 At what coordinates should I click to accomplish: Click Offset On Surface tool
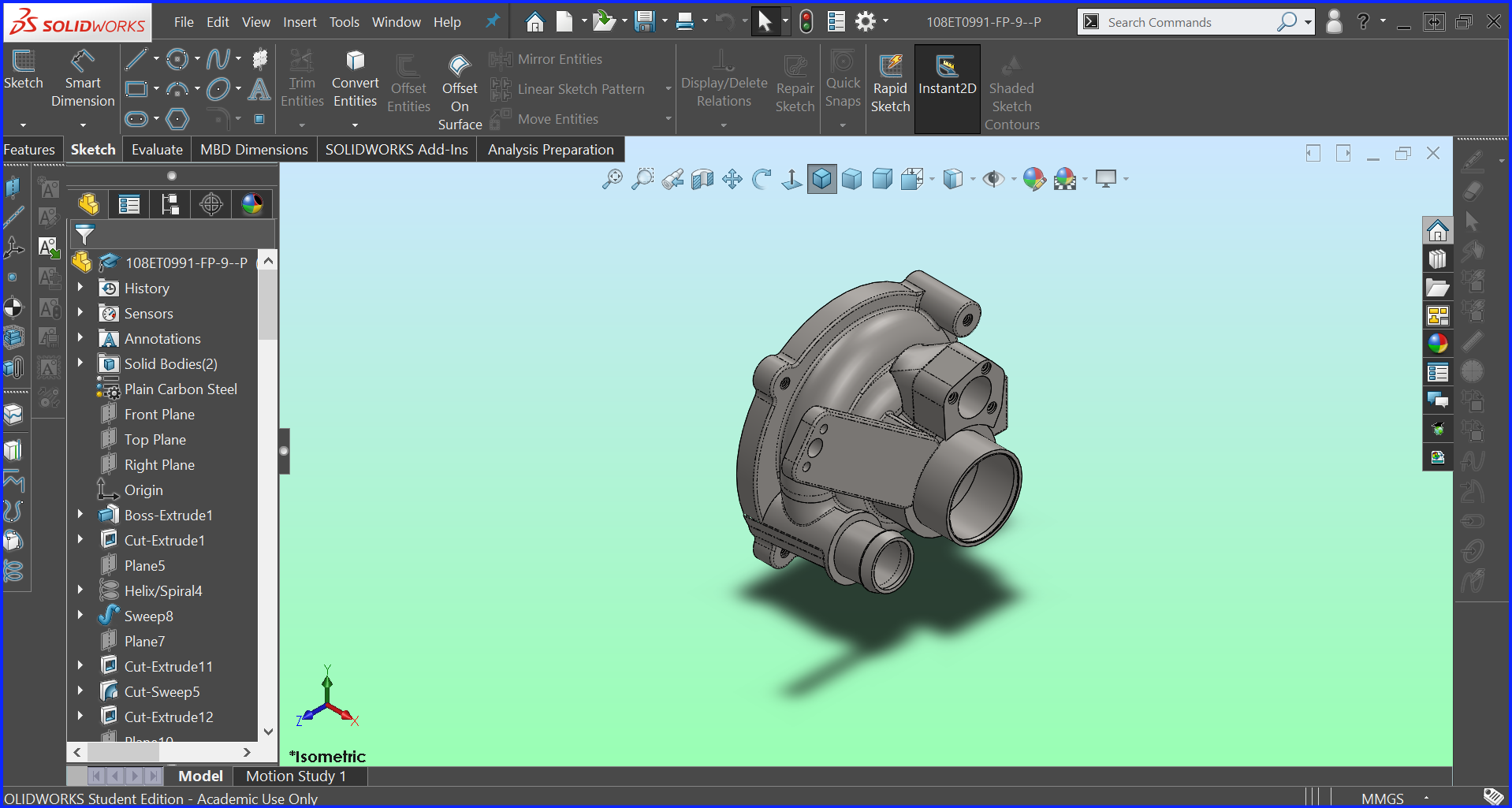click(x=460, y=91)
